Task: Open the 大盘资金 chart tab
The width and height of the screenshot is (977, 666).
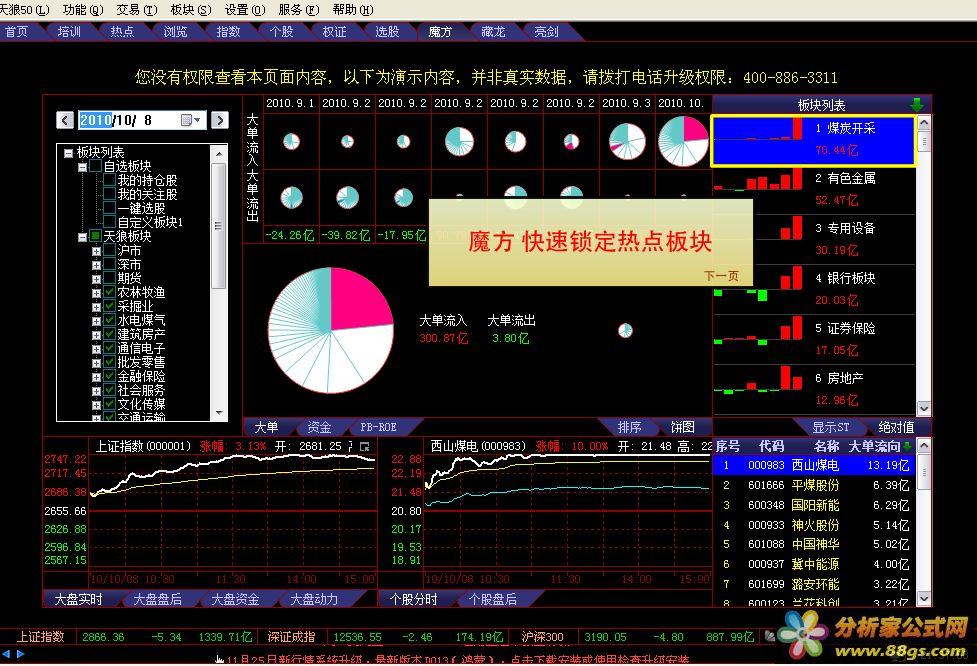Action: pos(235,599)
